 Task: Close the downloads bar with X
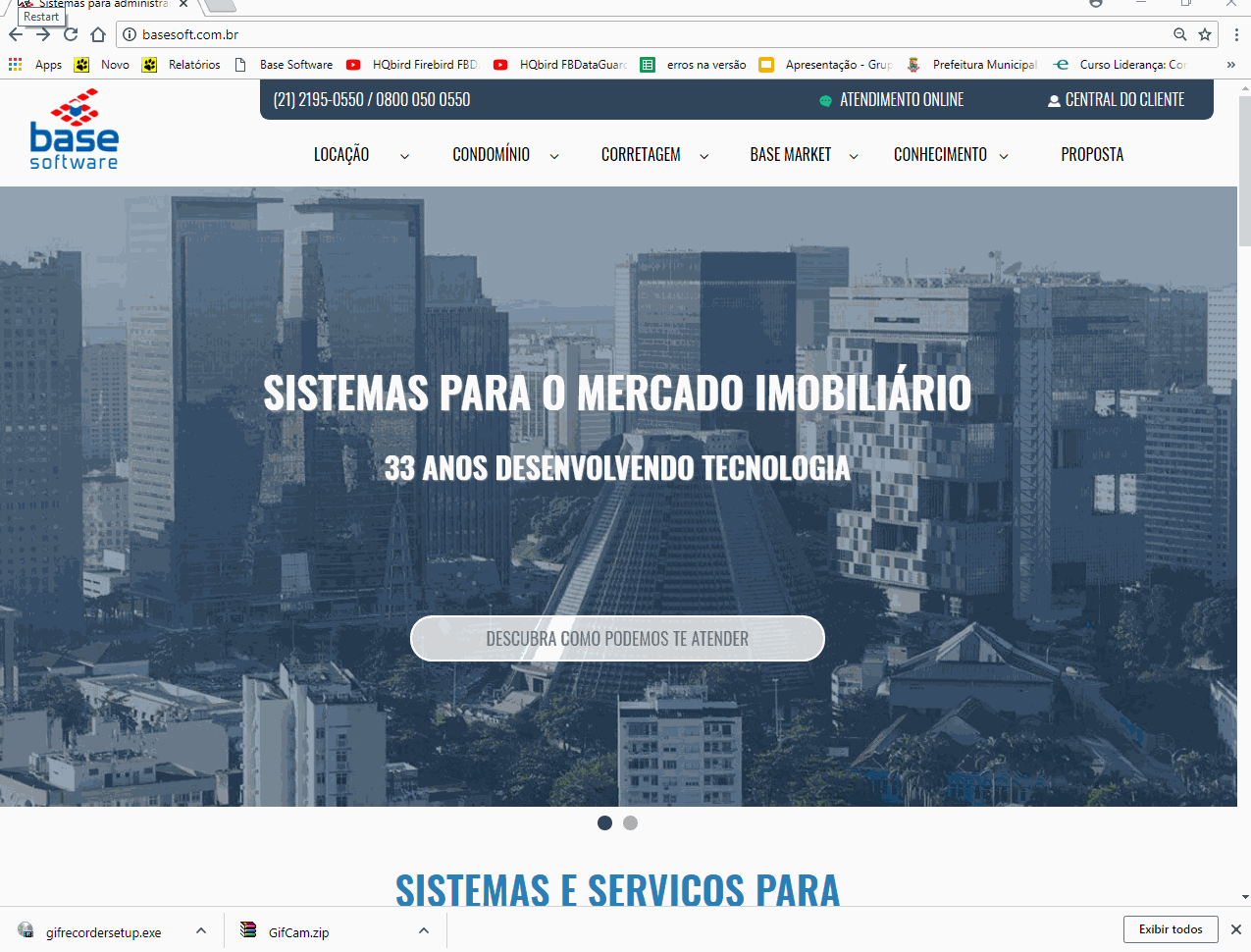pyautogui.click(x=1236, y=929)
